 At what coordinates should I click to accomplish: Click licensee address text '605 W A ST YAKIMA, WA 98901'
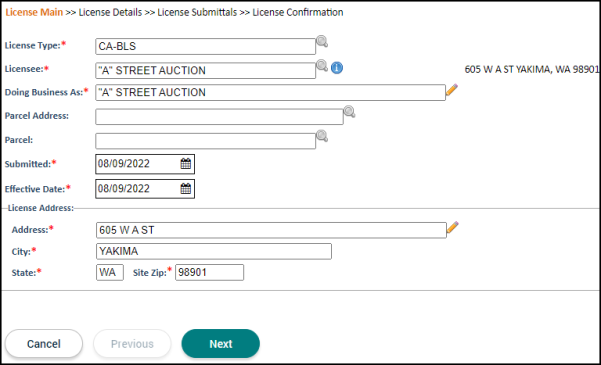point(532,69)
